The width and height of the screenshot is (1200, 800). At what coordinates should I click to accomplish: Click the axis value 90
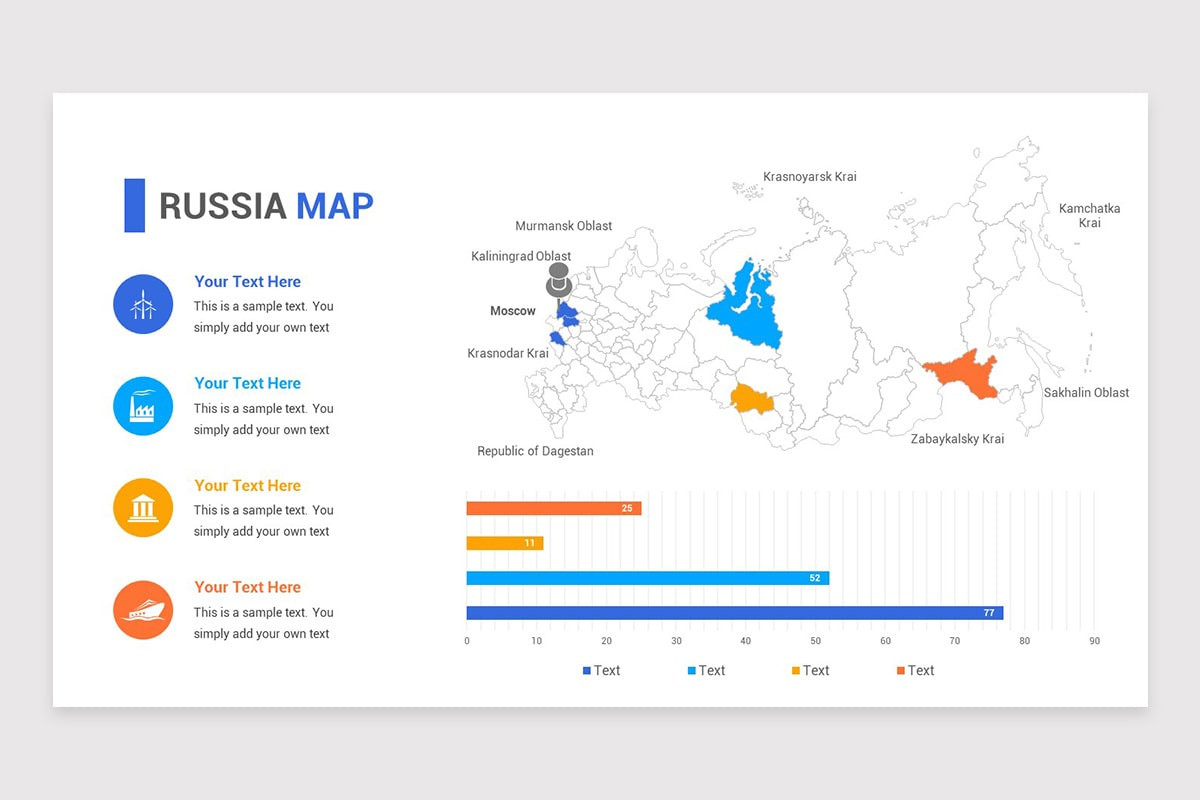coord(1095,641)
